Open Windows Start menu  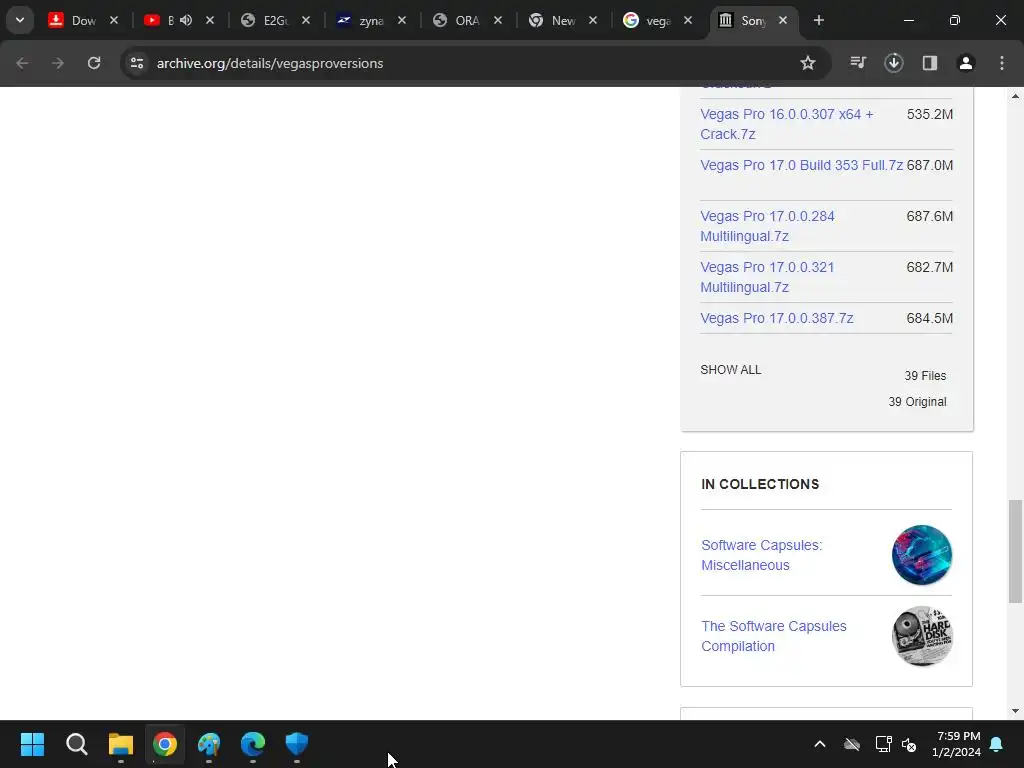pyautogui.click(x=32, y=744)
